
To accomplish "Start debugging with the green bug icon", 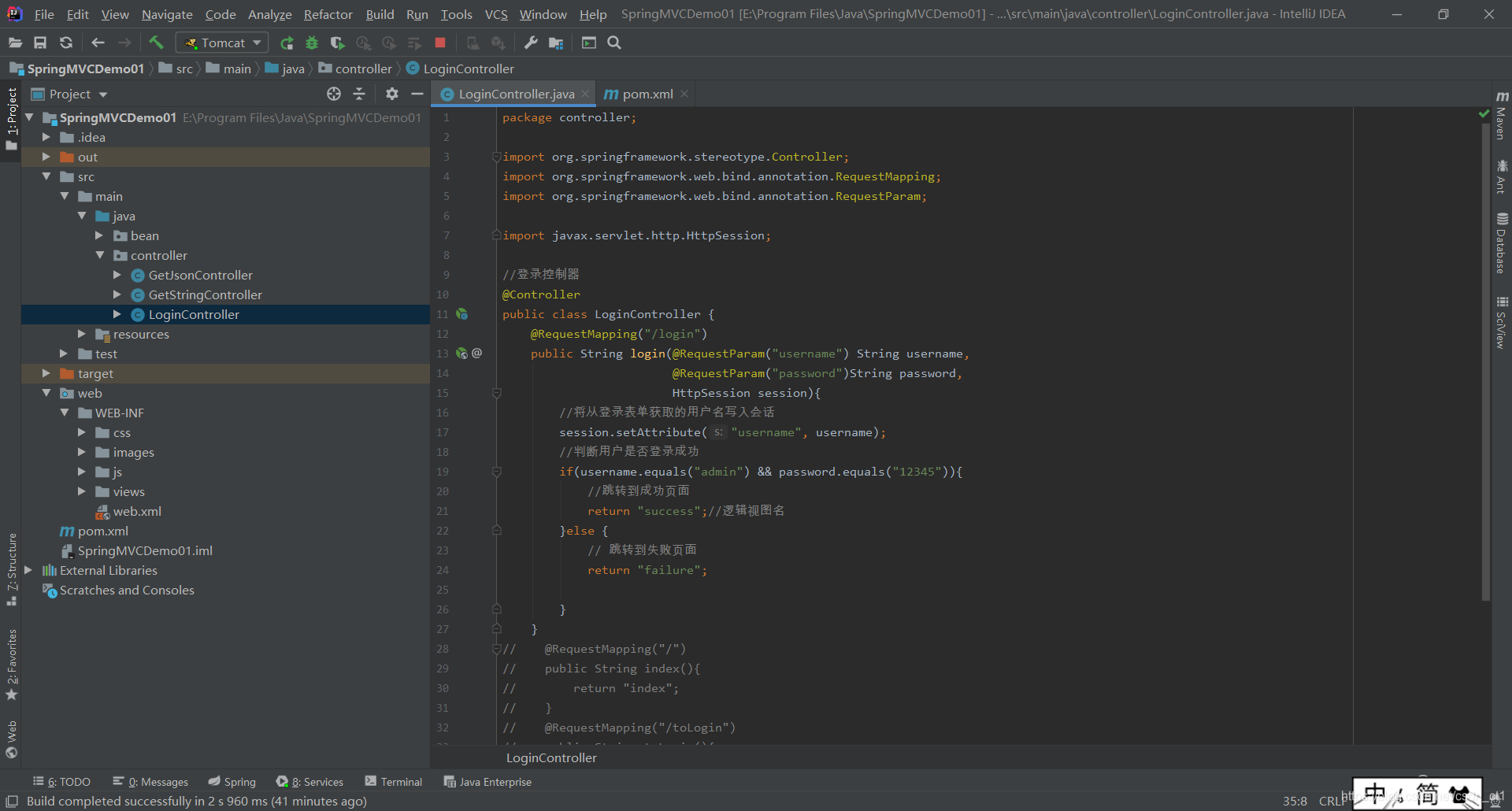I will (x=312, y=43).
